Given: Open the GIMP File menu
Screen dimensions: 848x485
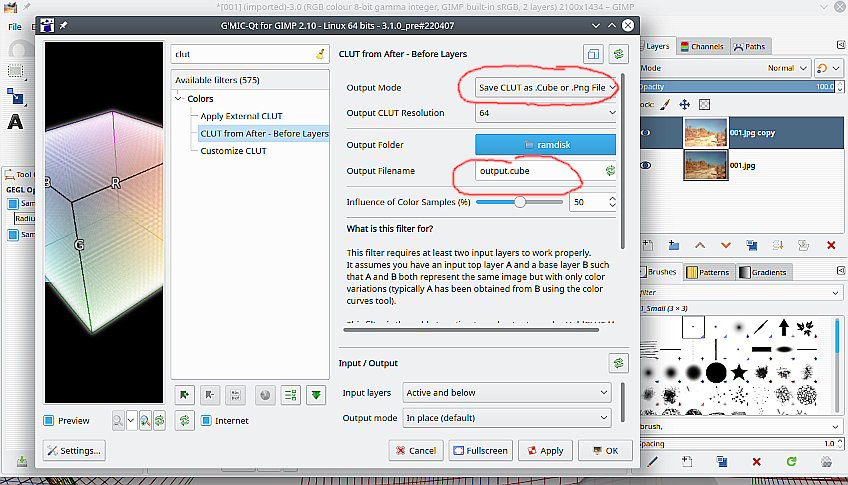Looking at the screenshot, I should pyautogui.click(x=15, y=27).
